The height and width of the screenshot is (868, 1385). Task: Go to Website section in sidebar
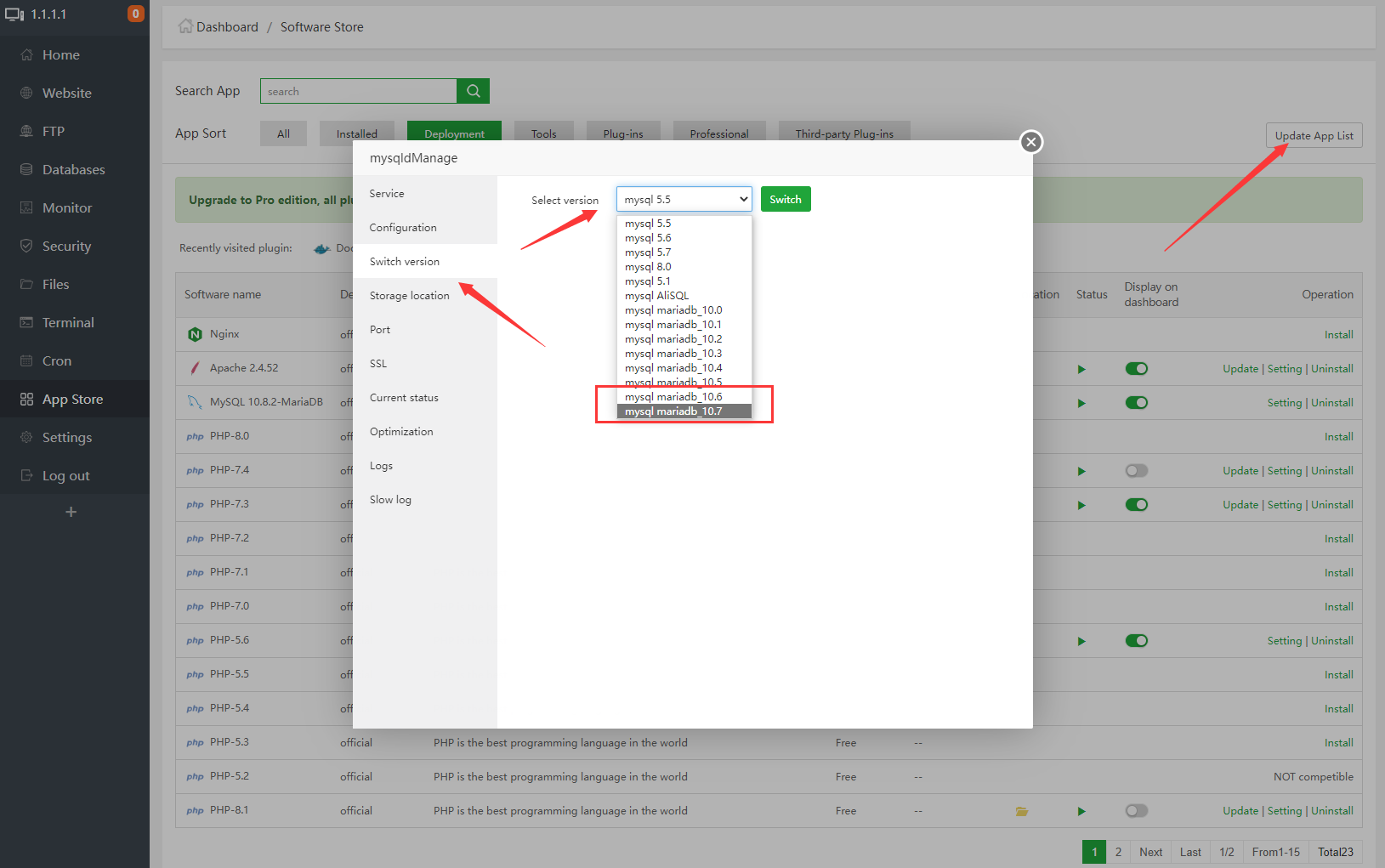(x=67, y=94)
